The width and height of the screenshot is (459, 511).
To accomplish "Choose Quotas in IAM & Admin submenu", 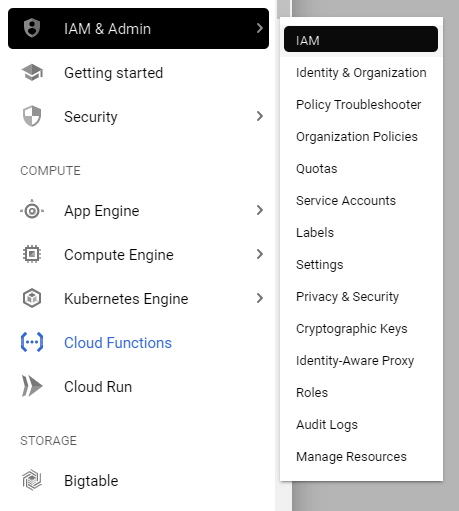I will point(317,169).
